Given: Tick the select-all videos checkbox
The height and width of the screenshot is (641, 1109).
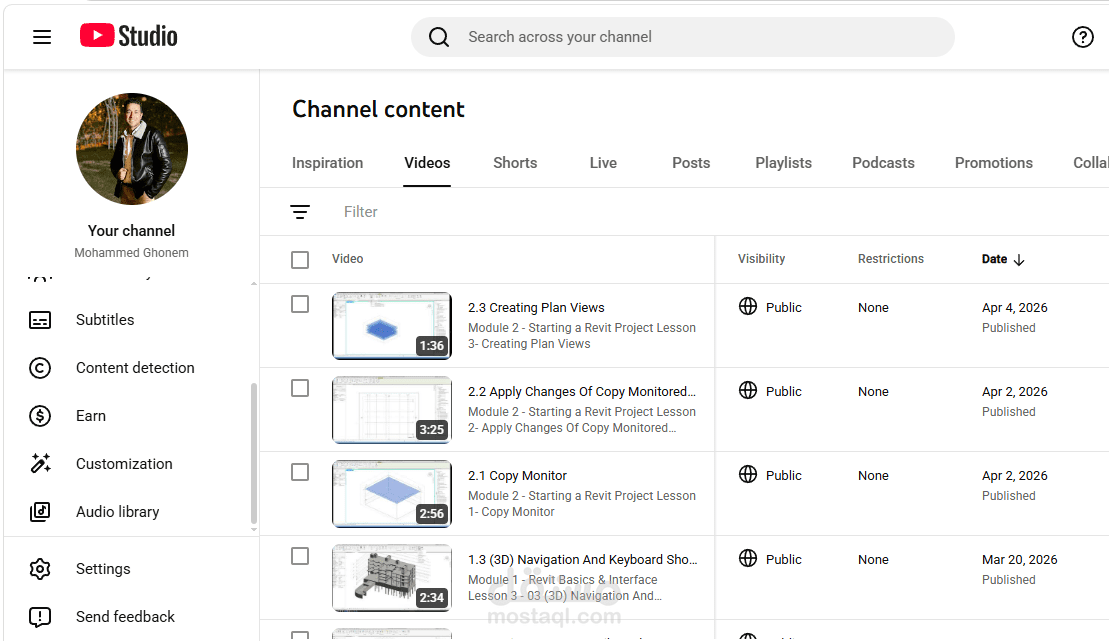Looking at the screenshot, I should coord(300,260).
